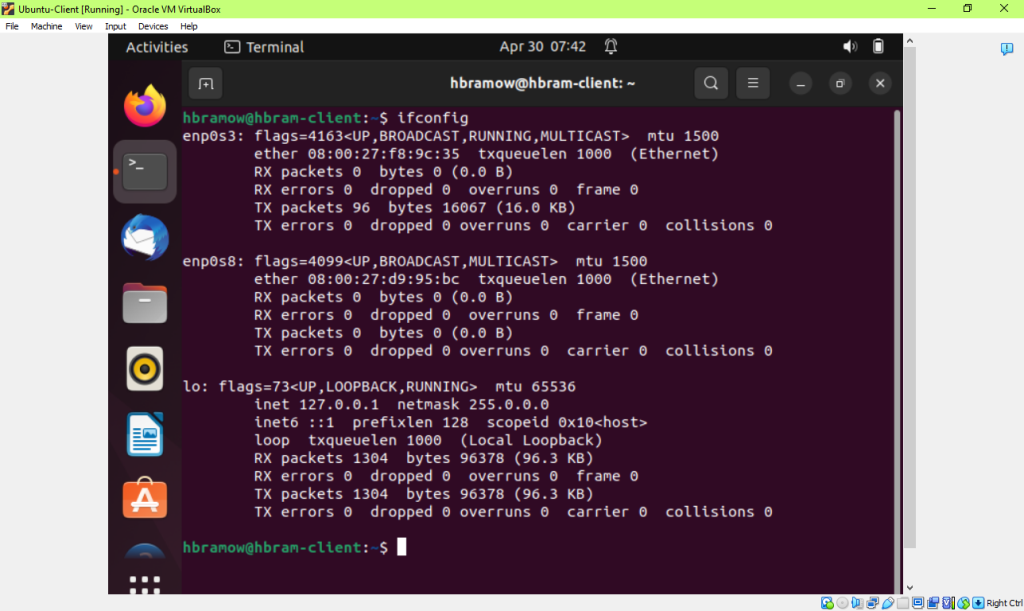This screenshot has height=611, width=1024.
Task: Click the display status icon
Action: coord(918,603)
